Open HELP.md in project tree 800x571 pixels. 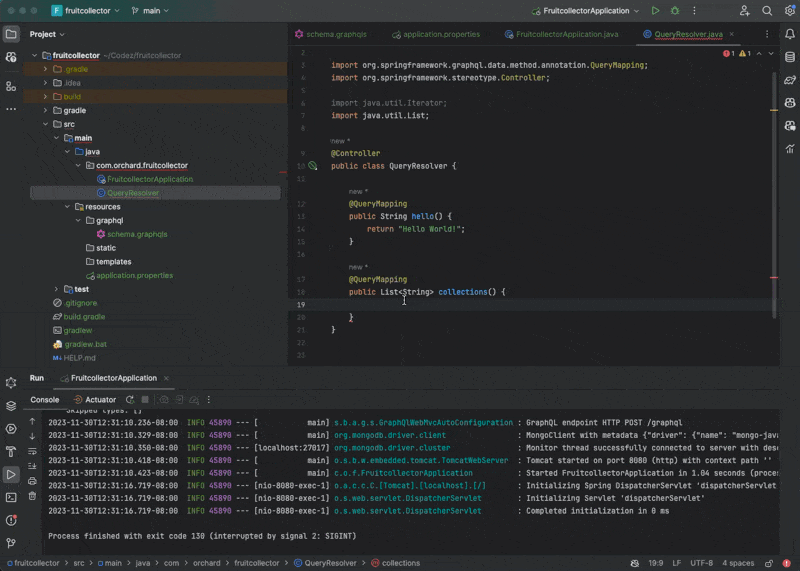point(79,358)
